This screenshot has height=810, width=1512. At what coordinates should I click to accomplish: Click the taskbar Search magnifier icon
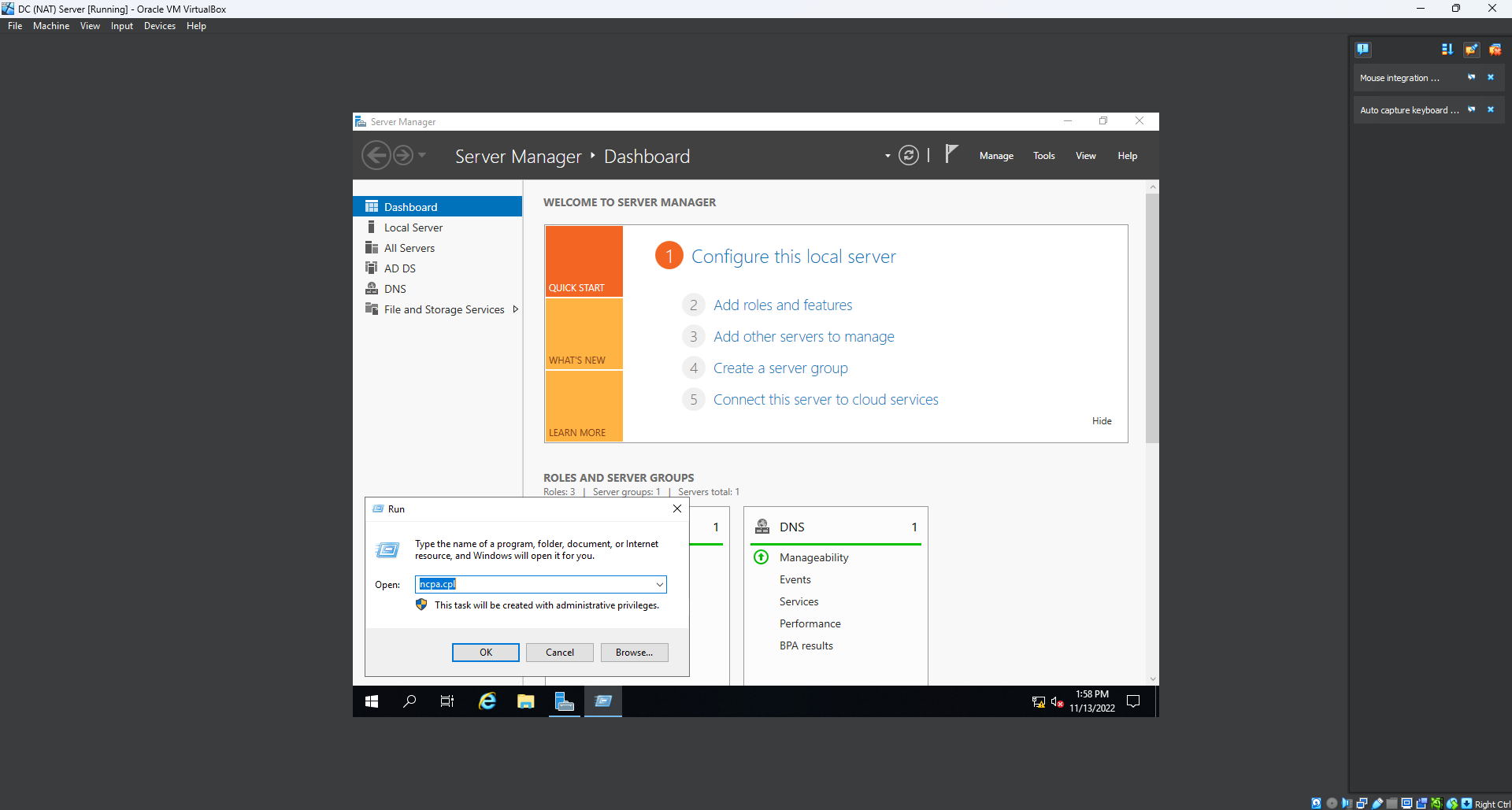(x=409, y=701)
